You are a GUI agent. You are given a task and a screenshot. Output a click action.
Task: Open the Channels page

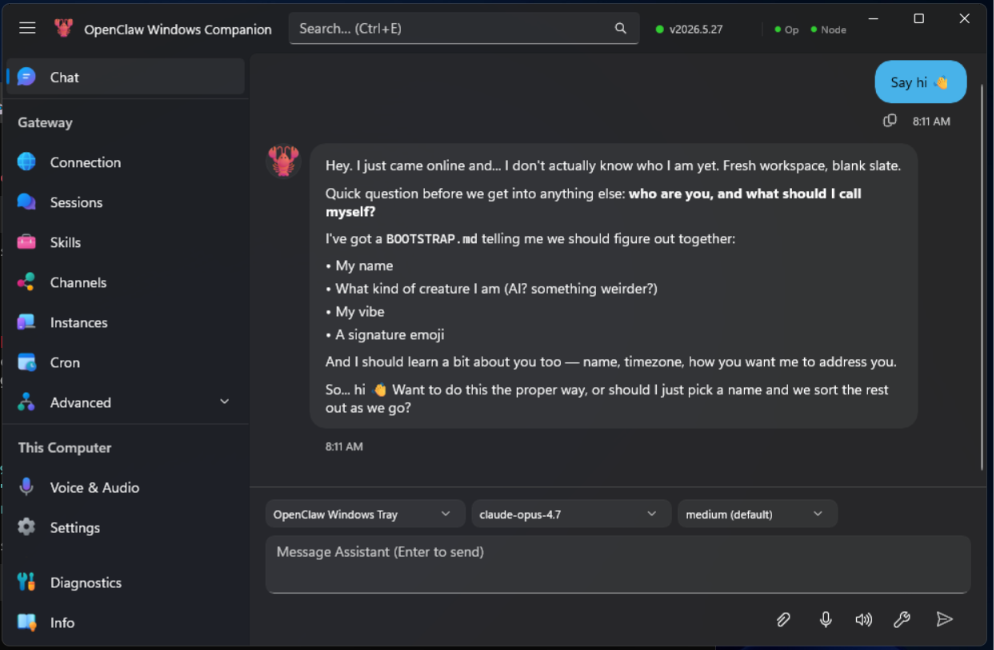coord(126,282)
